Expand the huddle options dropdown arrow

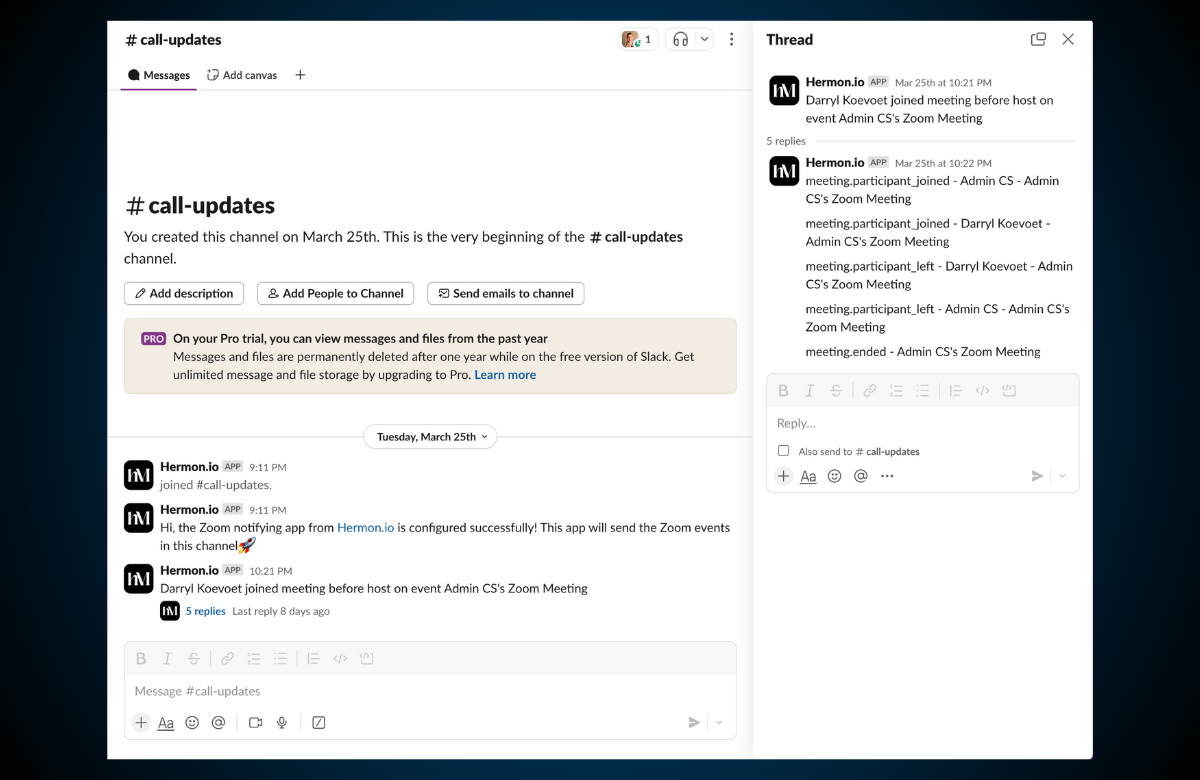[704, 40]
